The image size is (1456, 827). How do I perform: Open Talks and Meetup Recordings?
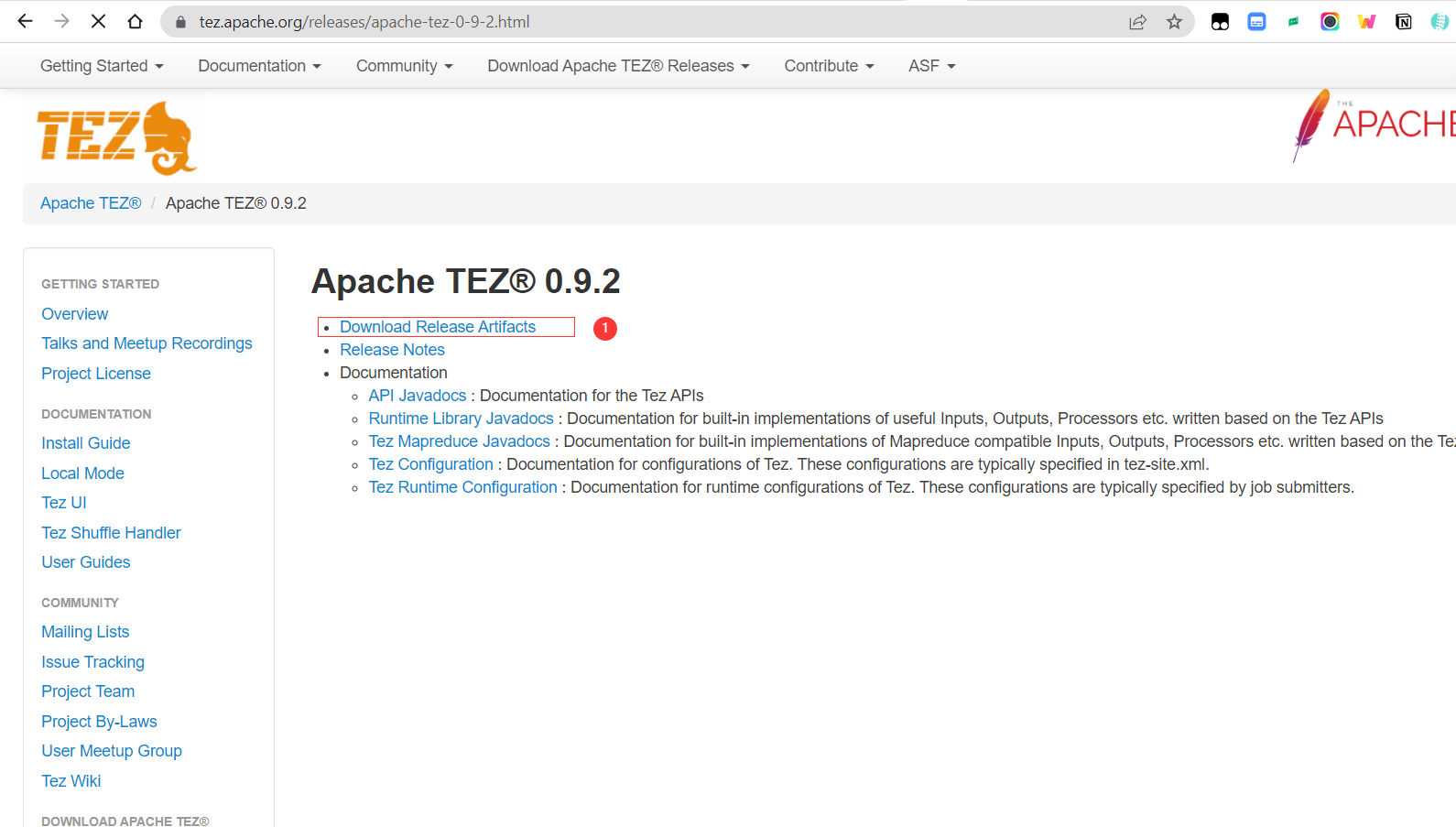click(x=147, y=343)
